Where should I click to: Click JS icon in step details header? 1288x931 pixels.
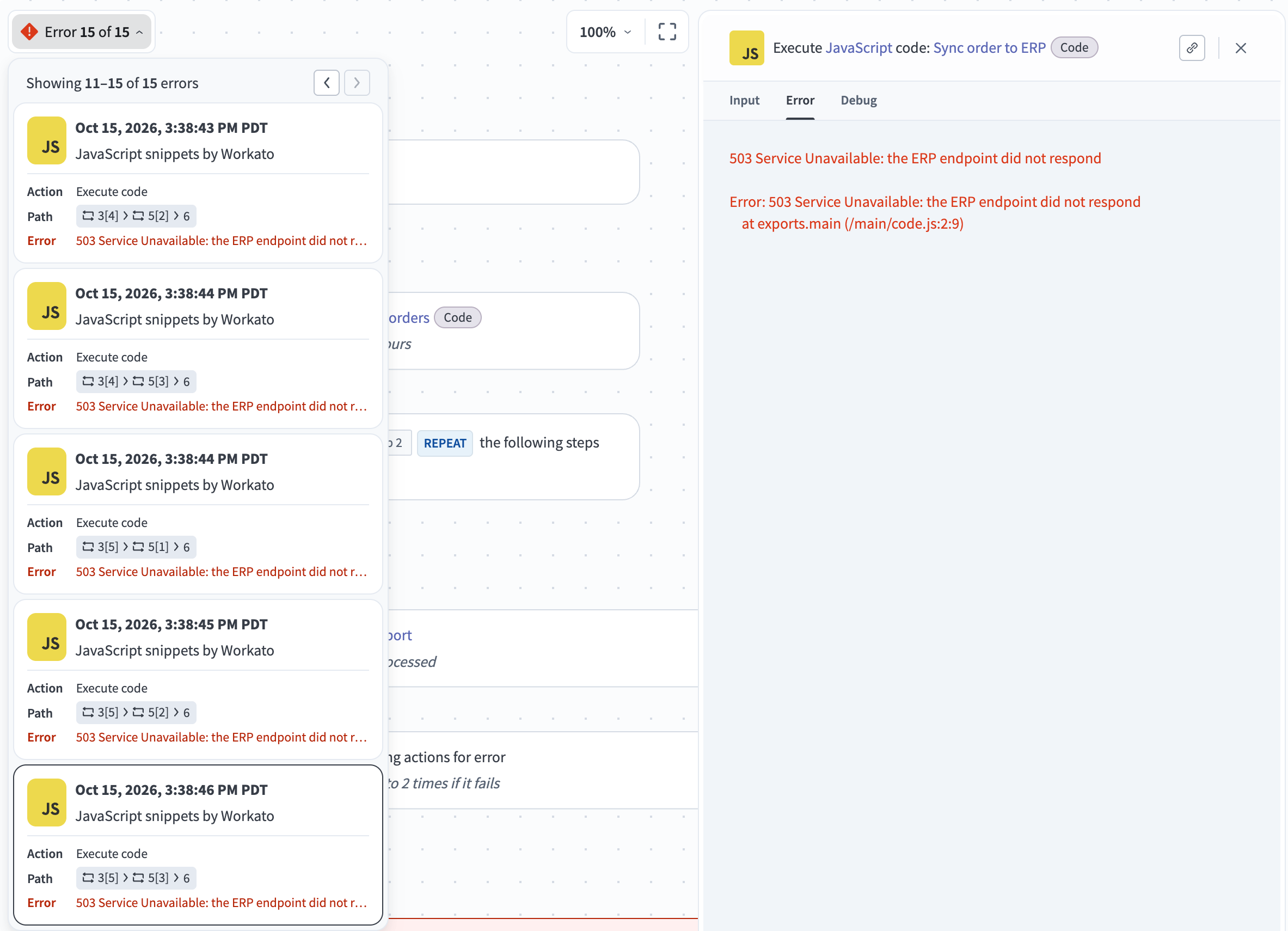(746, 48)
